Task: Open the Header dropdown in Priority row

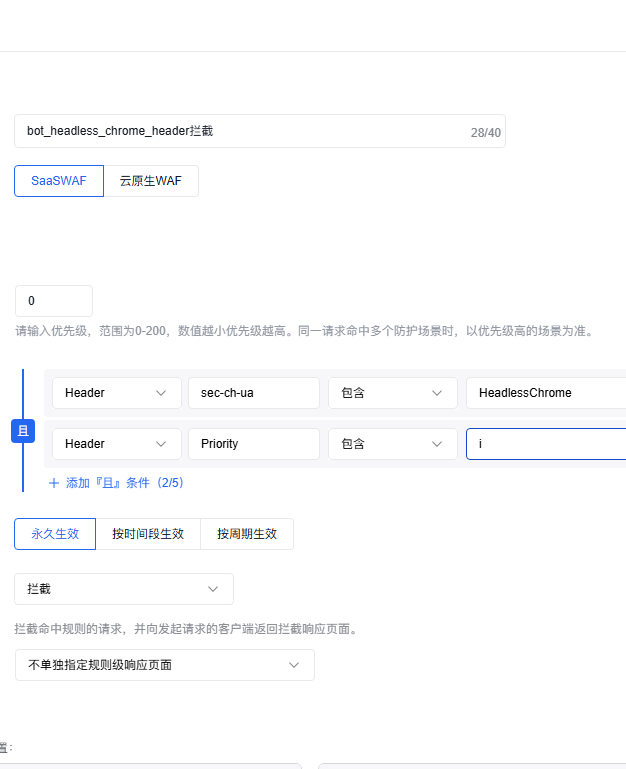Action: click(117, 444)
